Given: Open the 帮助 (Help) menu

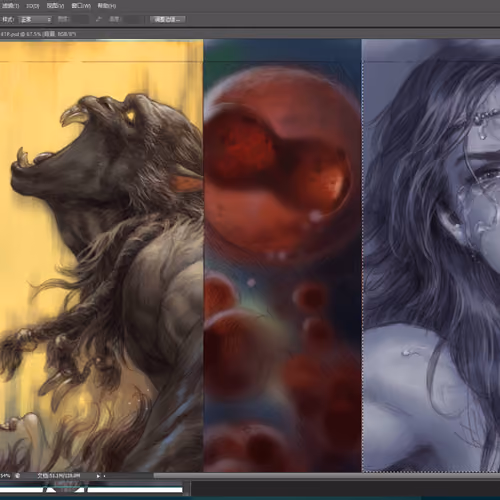Looking at the screenshot, I should click(x=107, y=6).
